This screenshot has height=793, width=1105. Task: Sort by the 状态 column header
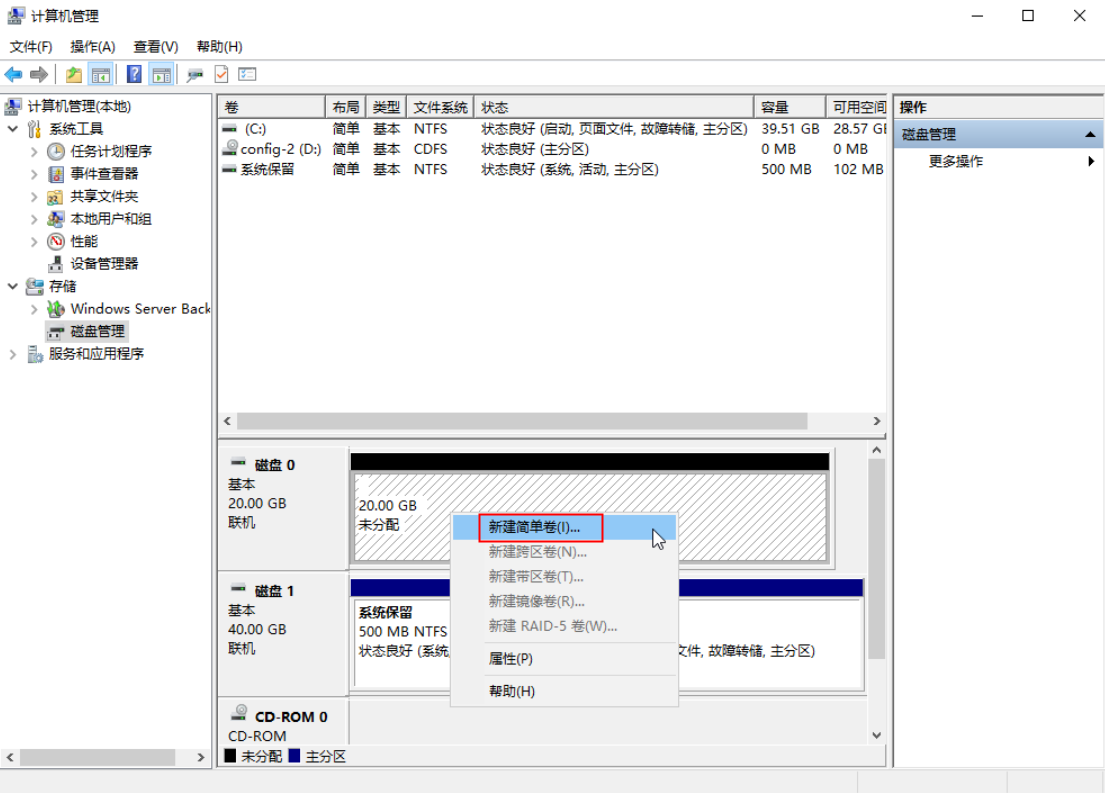pyautogui.click(x=614, y=107)
